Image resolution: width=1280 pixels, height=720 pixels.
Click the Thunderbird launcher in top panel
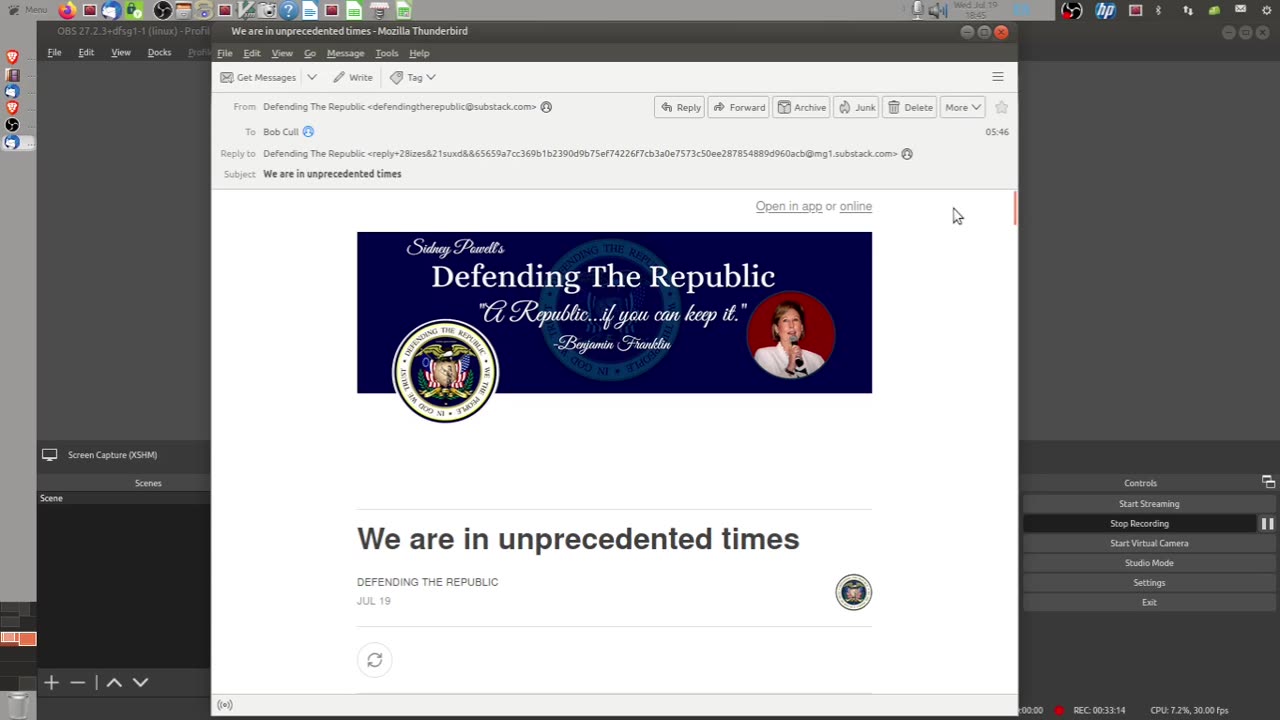point(111,11)
